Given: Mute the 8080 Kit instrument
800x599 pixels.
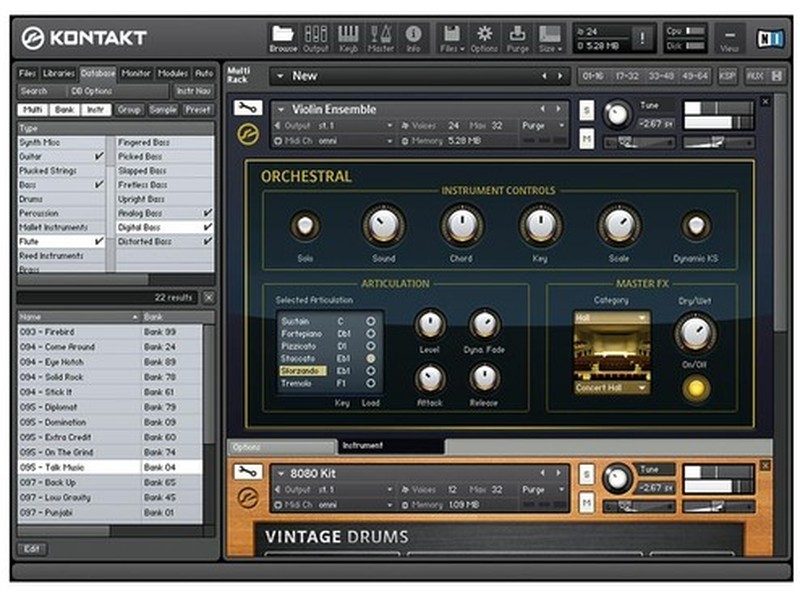Looking at the screenshot, I should 587,503.
